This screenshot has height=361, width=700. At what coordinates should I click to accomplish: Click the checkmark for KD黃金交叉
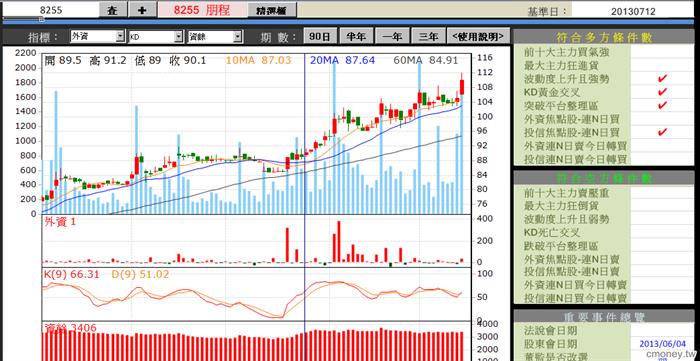point(662,92)
